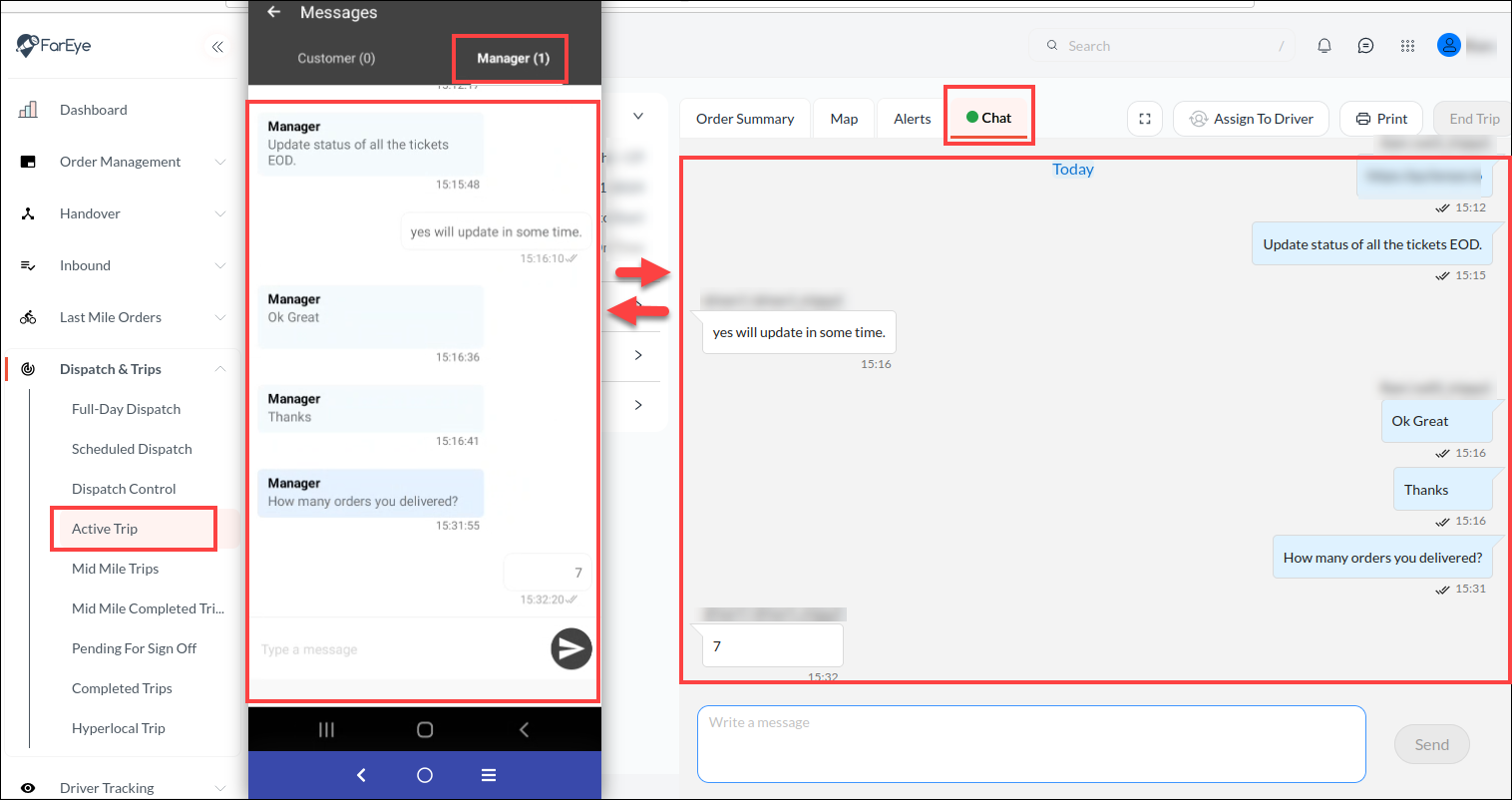This screenshot has width=1512, height=800.
Task: Go back using Messages back arrow
Action: coord(273,12)
